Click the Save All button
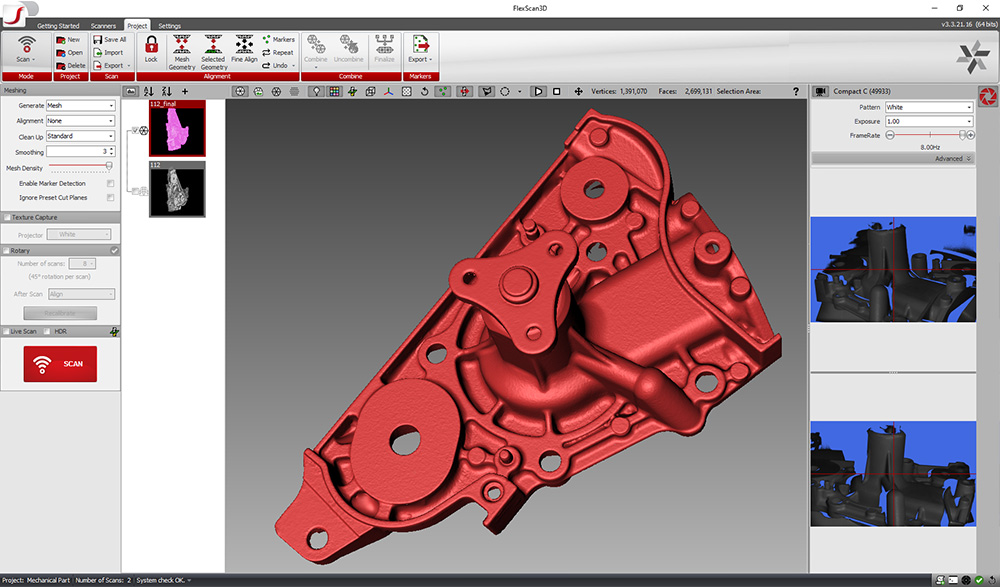Viewport: 1000px width, 587px height. point(109,39)
